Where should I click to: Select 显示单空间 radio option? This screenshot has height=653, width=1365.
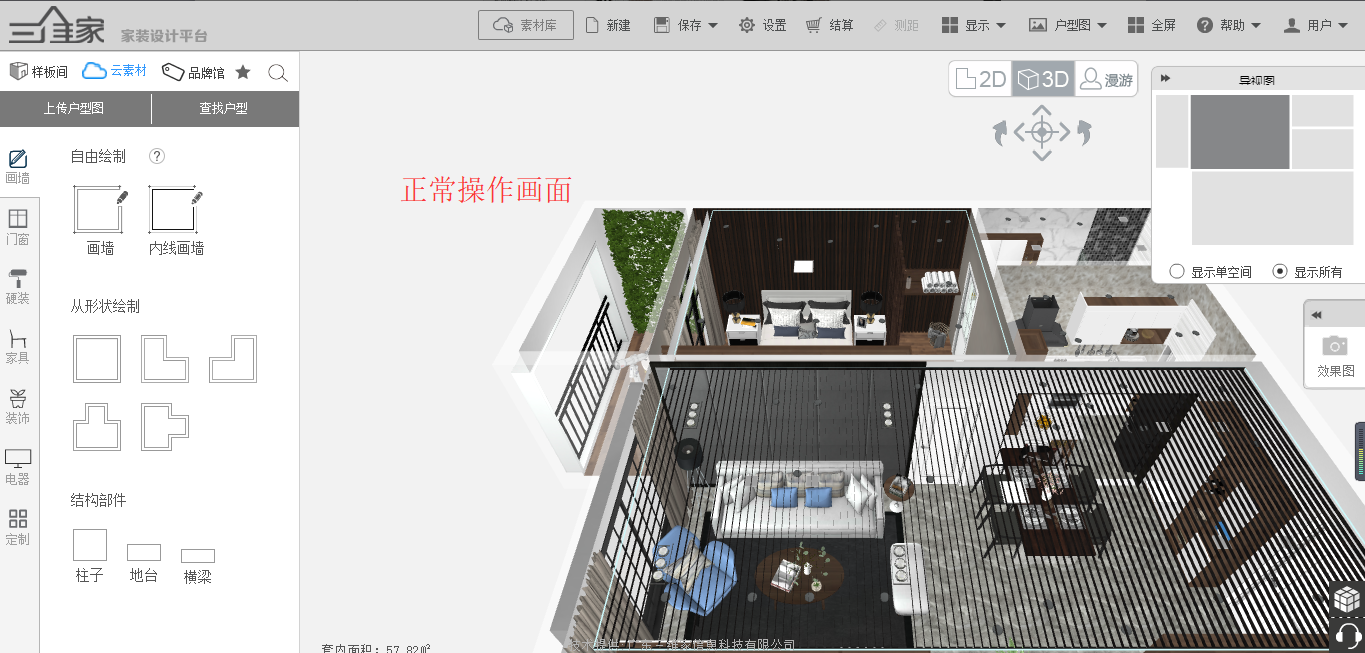click(x=1210, y=271)
